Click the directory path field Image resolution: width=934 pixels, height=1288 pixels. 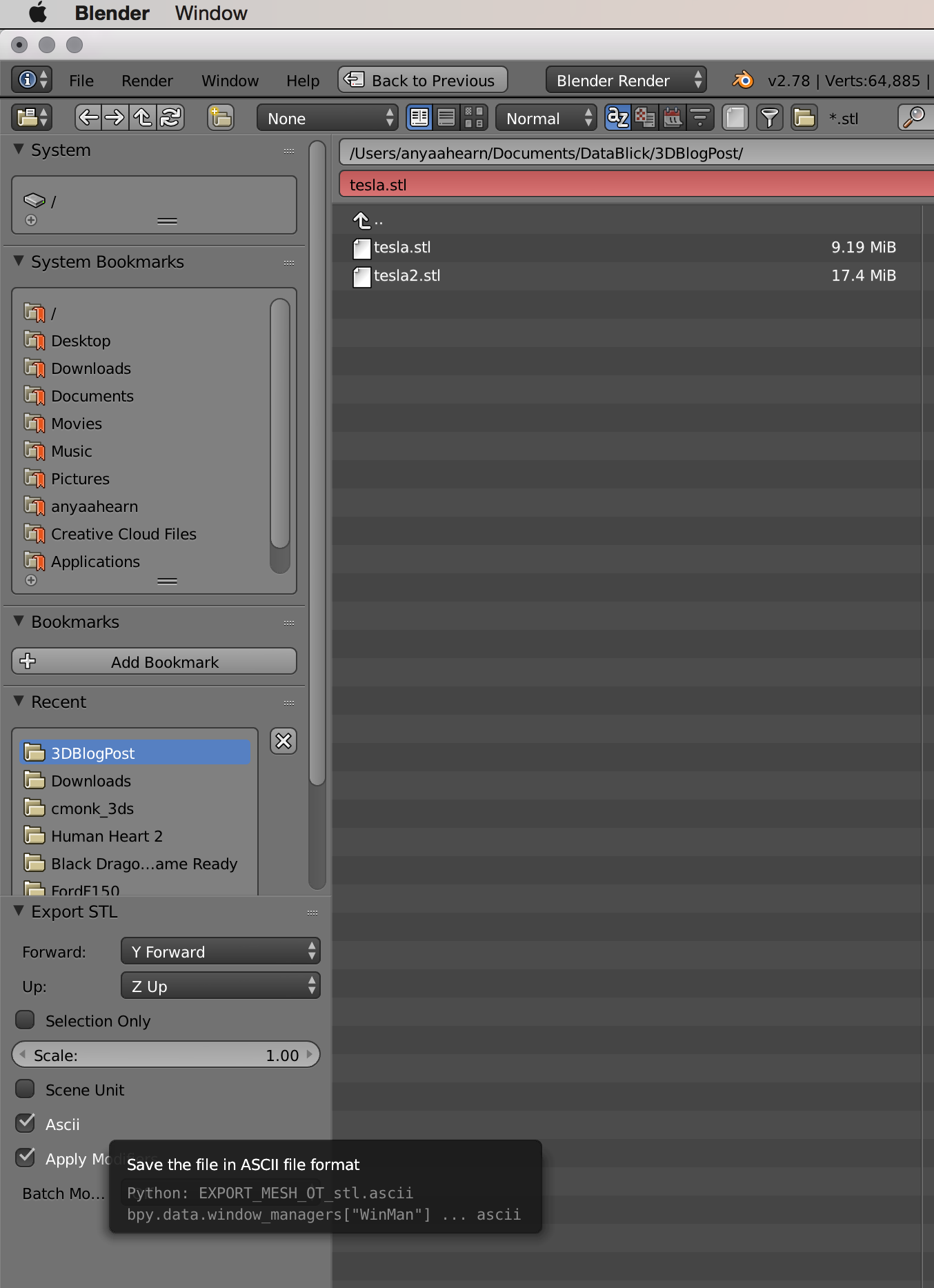(x=636, y=152)
